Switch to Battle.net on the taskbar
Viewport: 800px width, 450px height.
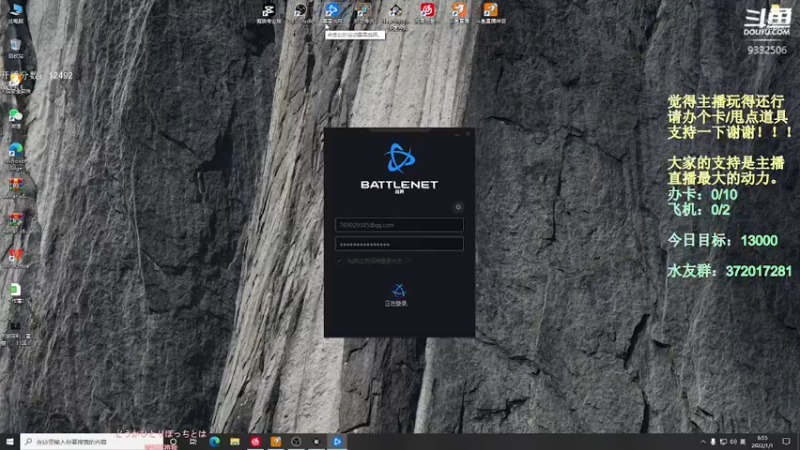pos(337,442)
